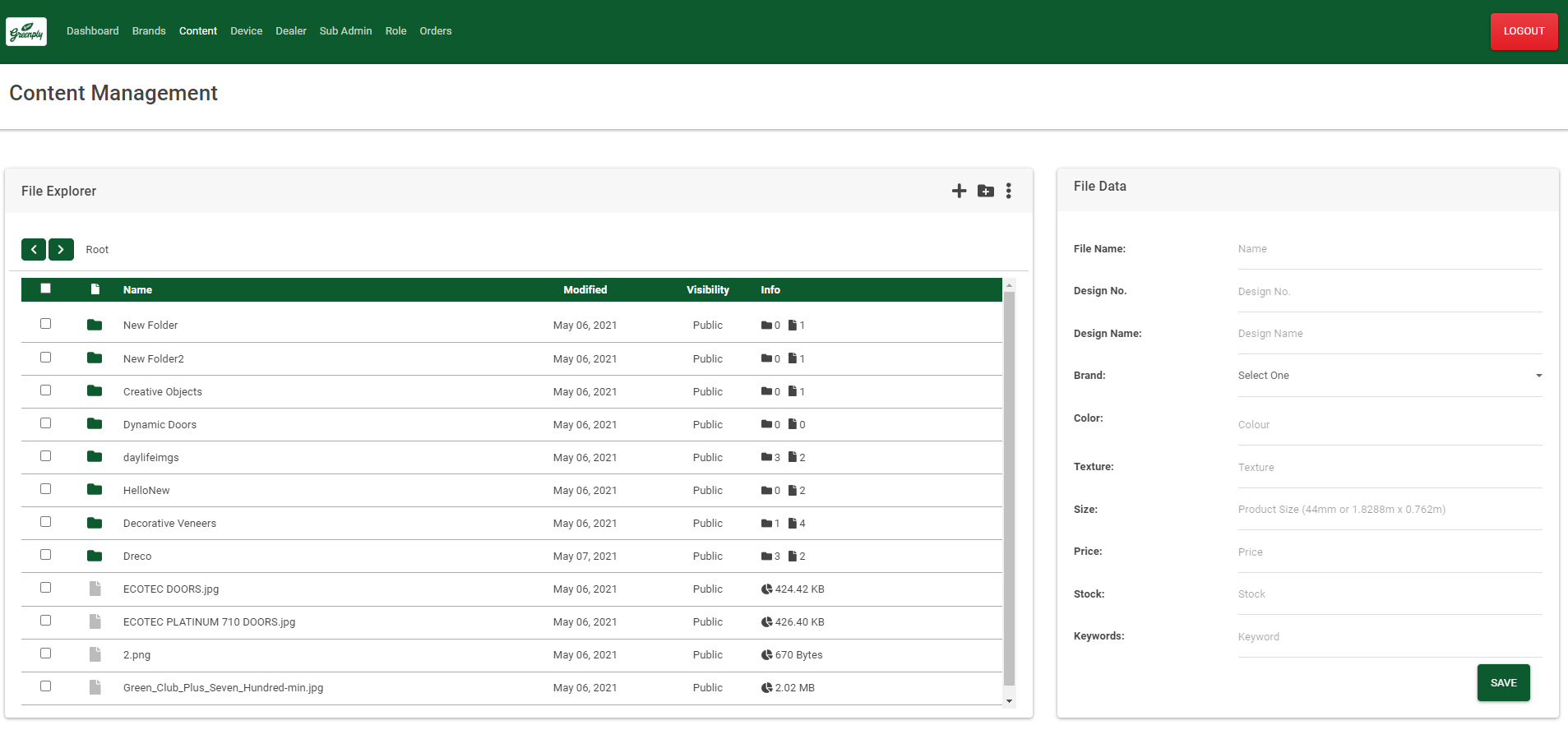Check the box for 2.png
The image size is (1568, 739).
pyautogui.click(x=46, y=654)
